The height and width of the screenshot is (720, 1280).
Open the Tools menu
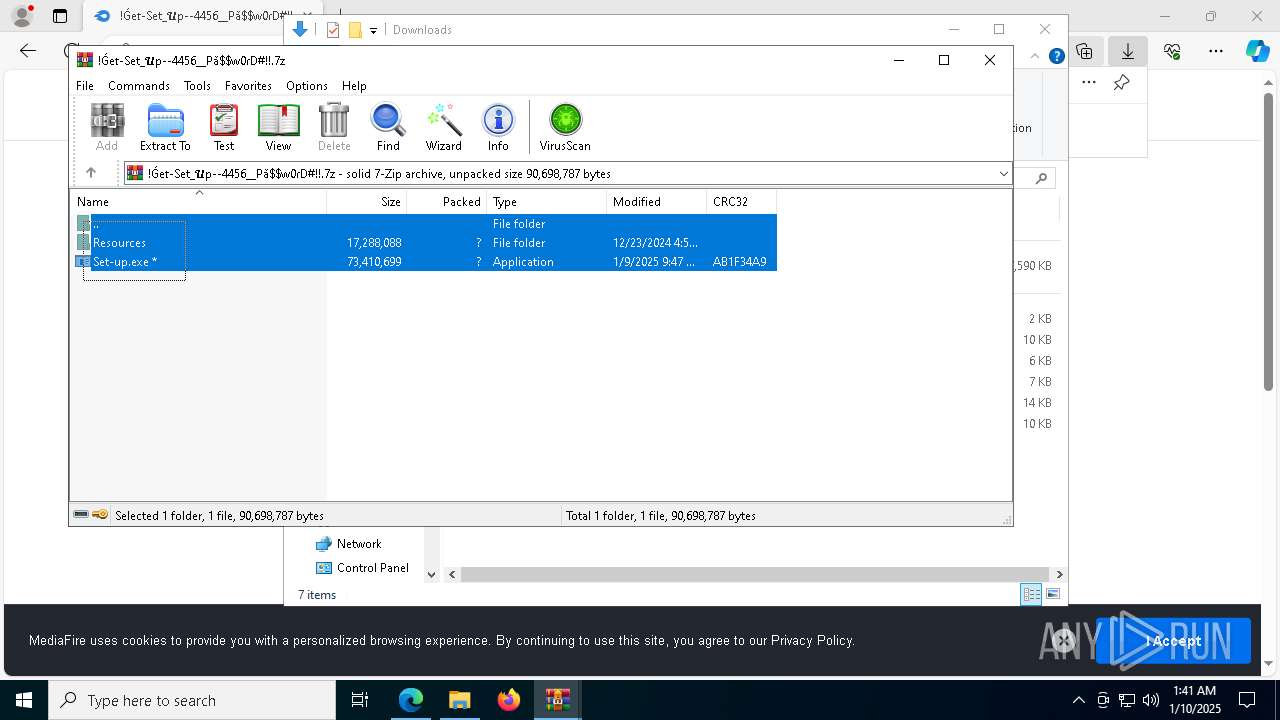[197, 86]
